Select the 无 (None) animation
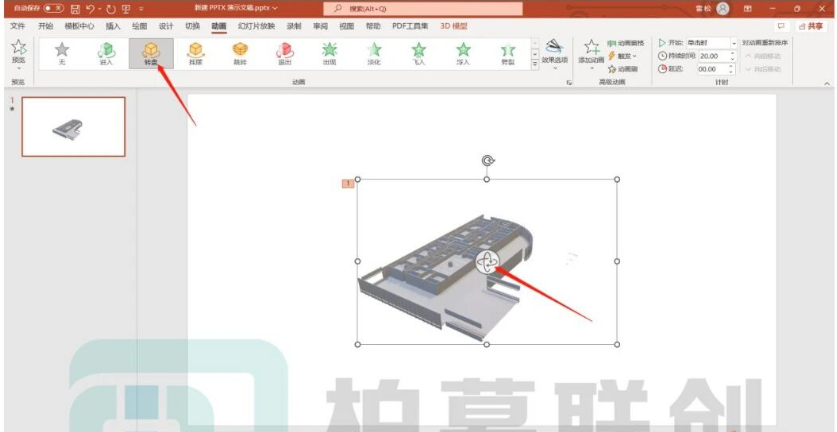 pos(62,53)
